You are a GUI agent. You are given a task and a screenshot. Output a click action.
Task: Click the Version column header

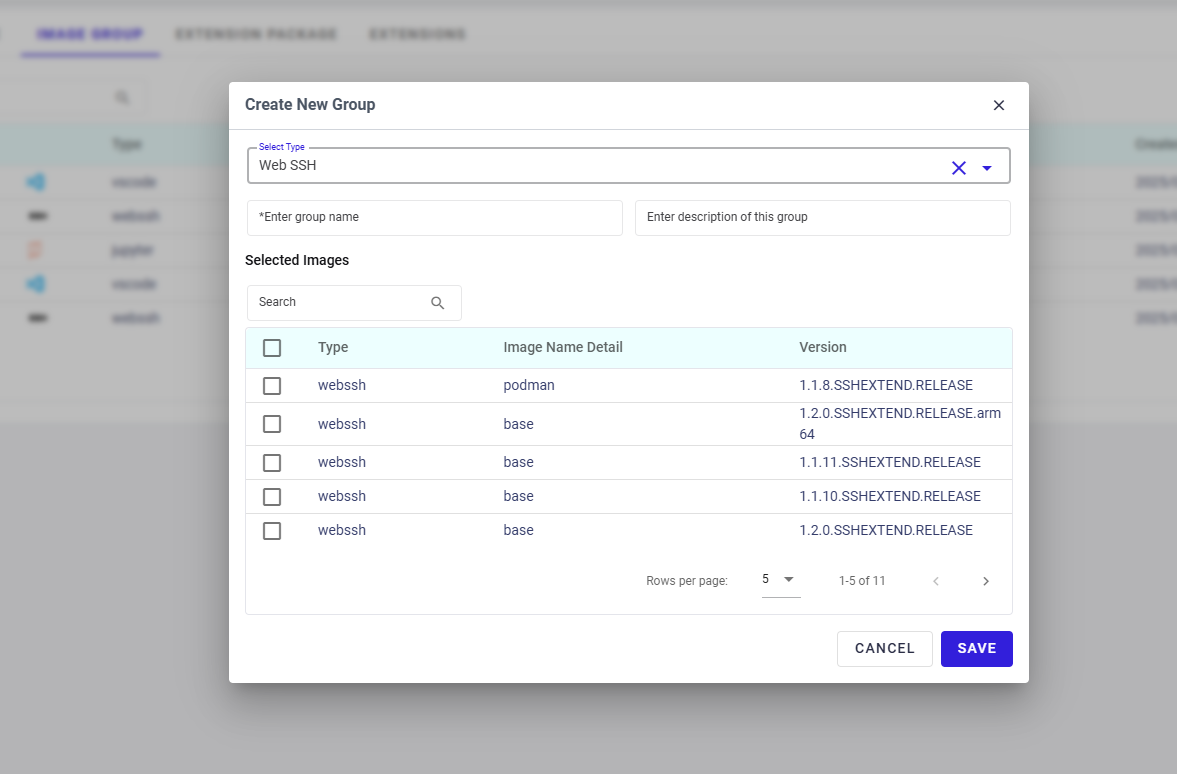click(x=822, y=348)
